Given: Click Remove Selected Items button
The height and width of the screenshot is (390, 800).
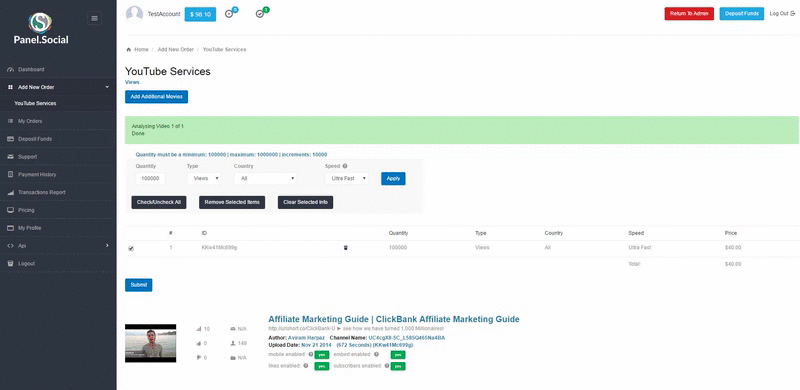Looking at the screenshot, I should pyautogui.click(x=232, y=203).
